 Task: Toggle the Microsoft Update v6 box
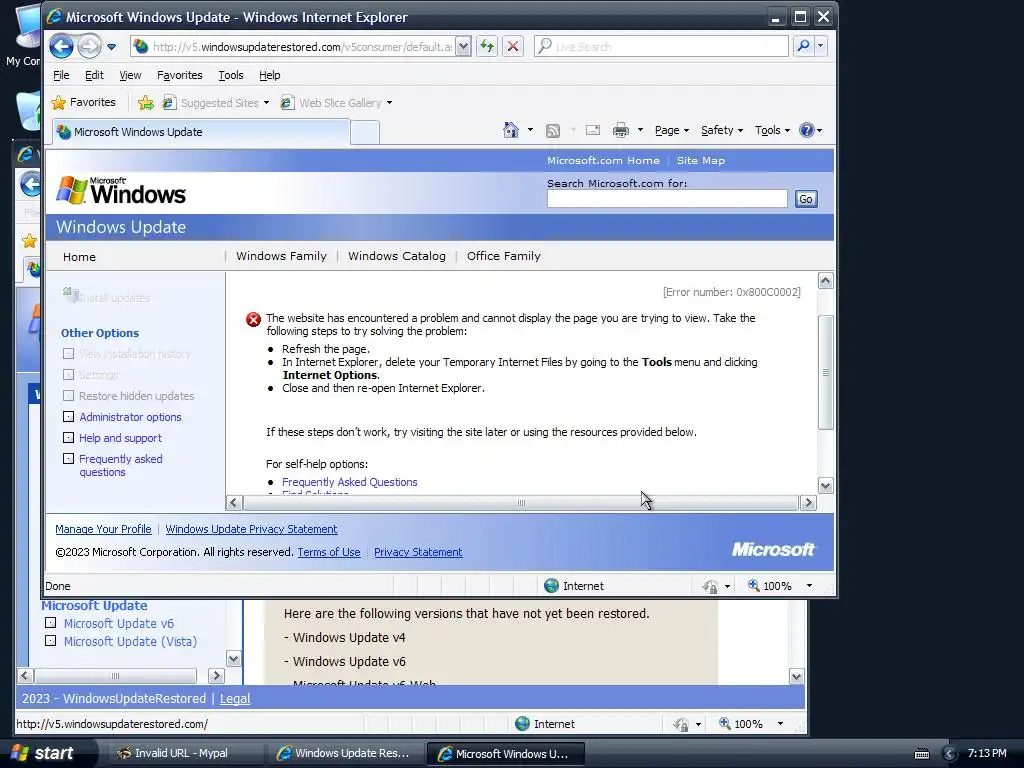point(50,622)
